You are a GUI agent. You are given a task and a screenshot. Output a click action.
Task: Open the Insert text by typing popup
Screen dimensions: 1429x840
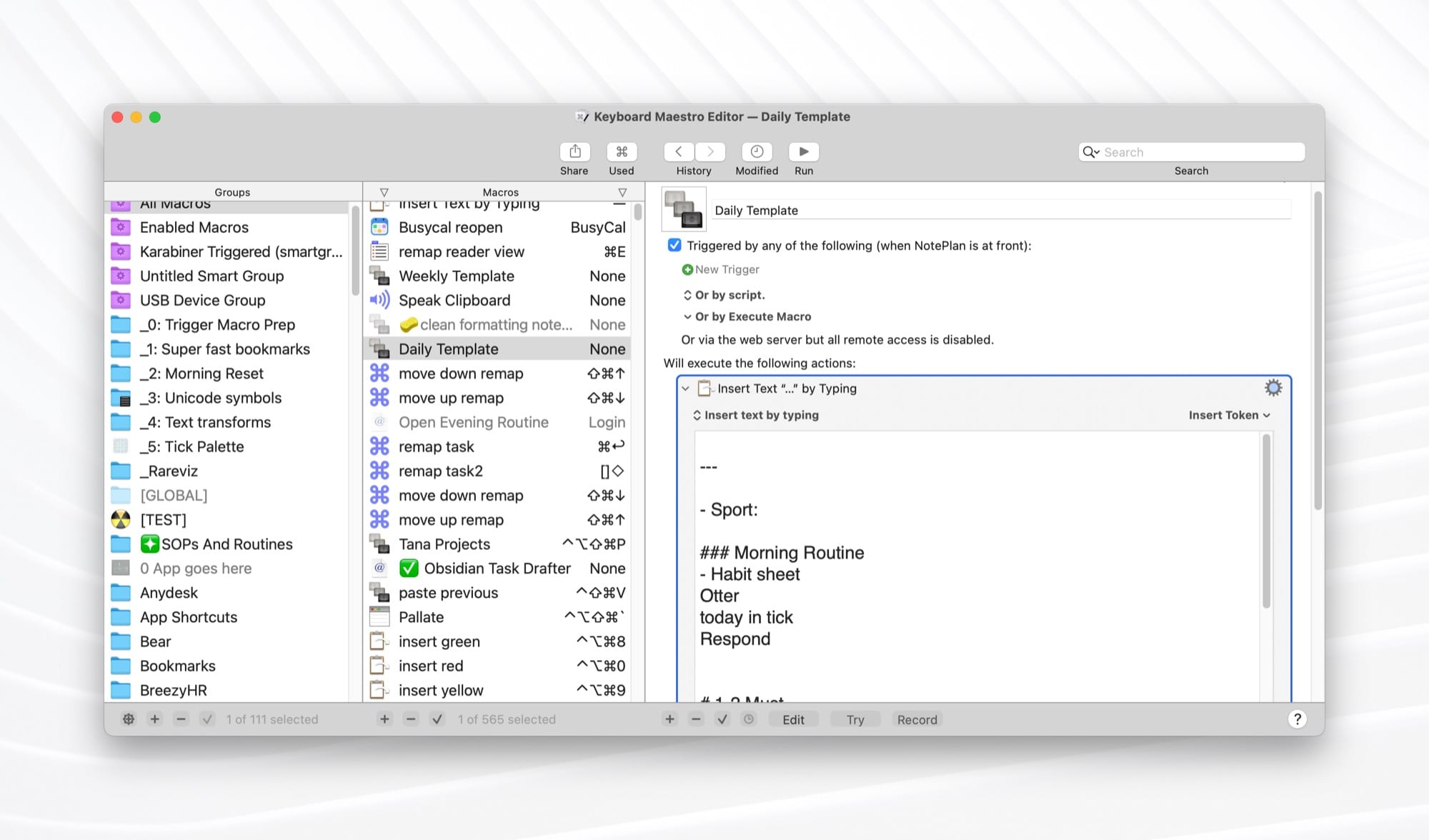[756, 415]
